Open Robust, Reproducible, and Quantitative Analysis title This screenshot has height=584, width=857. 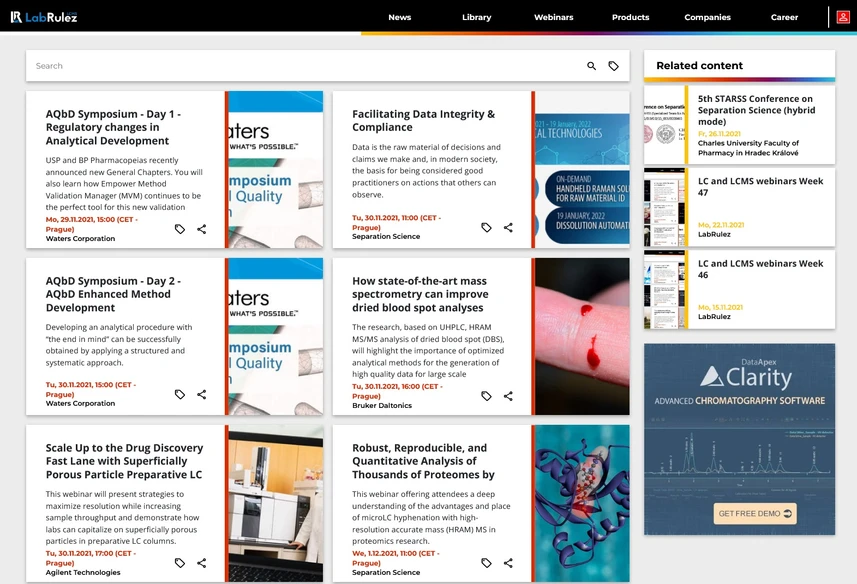[423, 461]
